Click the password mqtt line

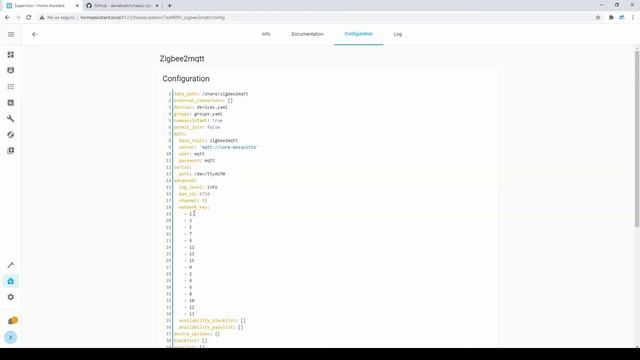(x=197, y=161)
